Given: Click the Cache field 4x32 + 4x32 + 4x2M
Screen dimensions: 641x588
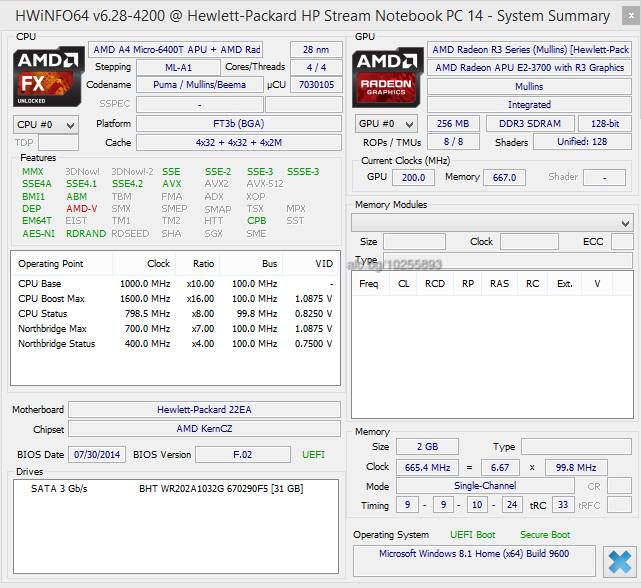Looking at the screenshot, I should (239, 143).
